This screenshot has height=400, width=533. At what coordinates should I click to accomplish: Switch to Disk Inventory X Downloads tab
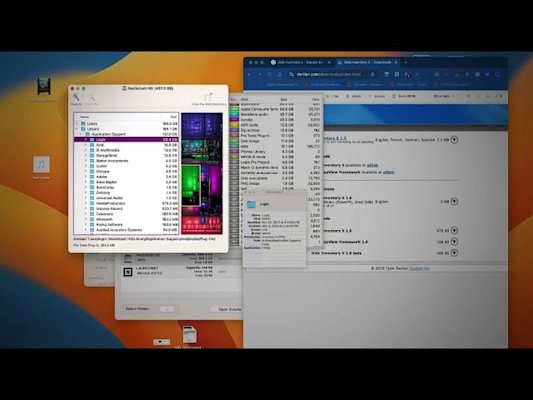(367, 62)
